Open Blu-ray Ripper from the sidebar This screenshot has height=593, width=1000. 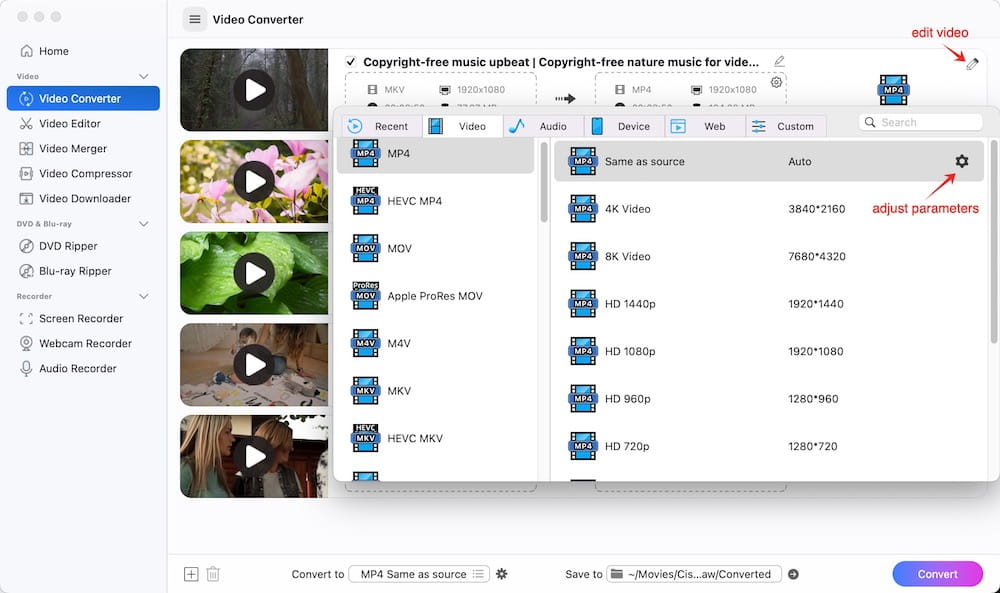click(65, 271)
